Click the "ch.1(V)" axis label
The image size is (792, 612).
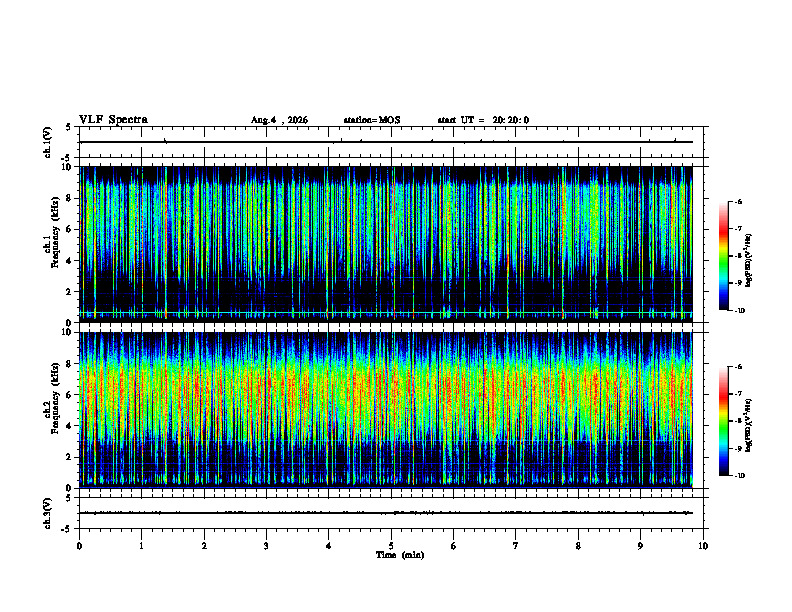click(48, 142)
